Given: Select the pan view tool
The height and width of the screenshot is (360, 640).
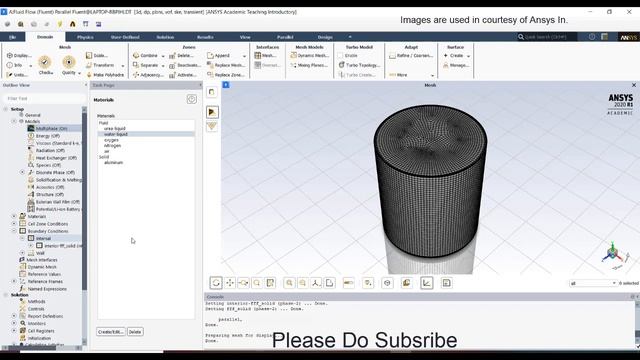Looking at the screenshot, I should (x=230, y=283).
